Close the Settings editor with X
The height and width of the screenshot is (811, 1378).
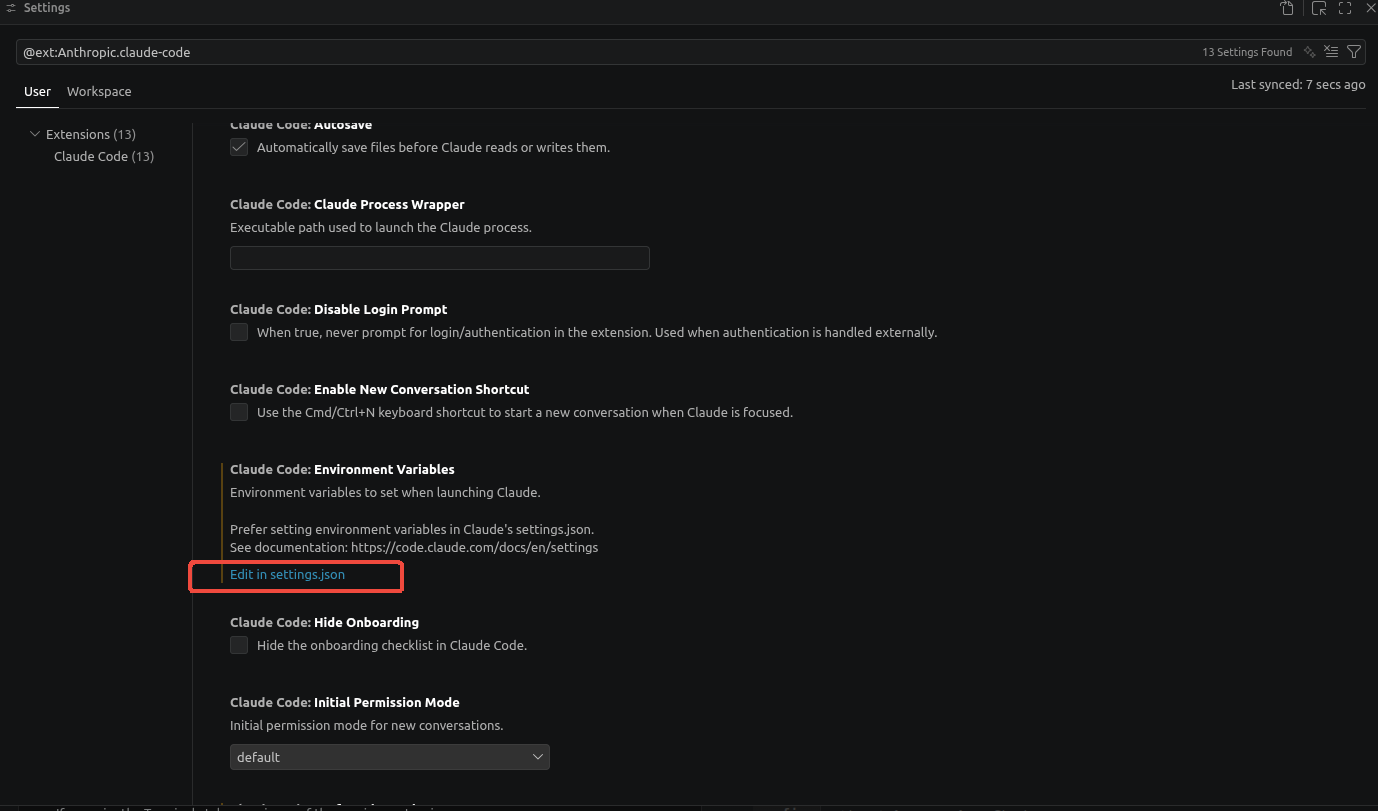(1370, 9)
